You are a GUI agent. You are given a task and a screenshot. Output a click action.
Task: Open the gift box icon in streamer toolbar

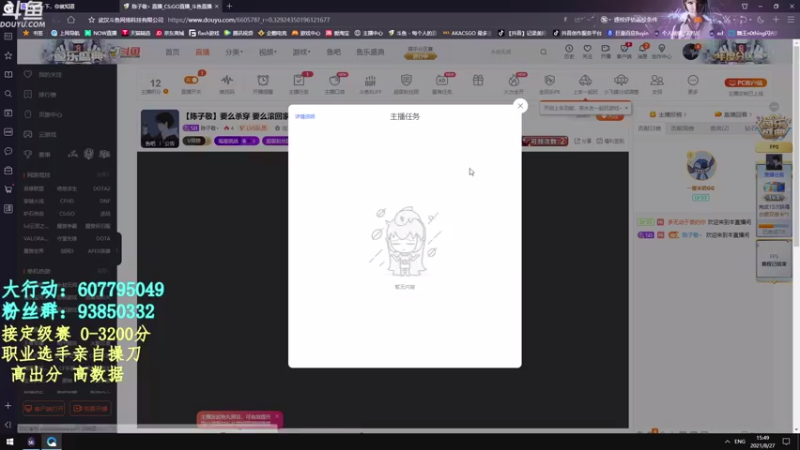[x=478, y=81]
